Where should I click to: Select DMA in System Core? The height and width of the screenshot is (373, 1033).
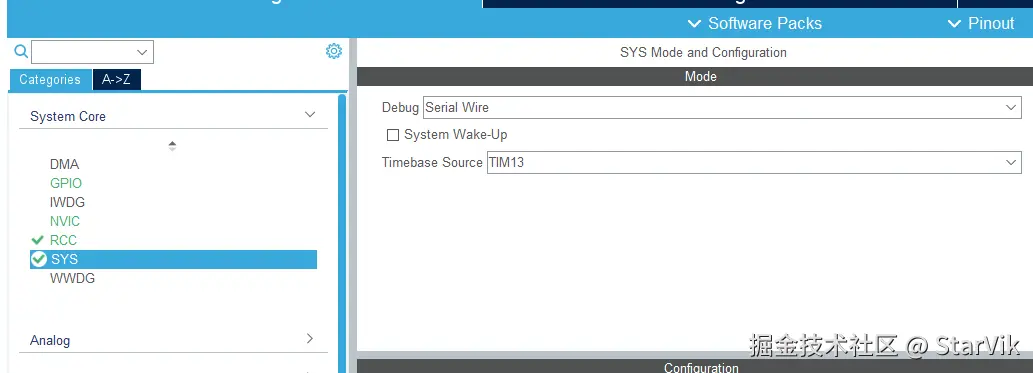pos(65,165)
